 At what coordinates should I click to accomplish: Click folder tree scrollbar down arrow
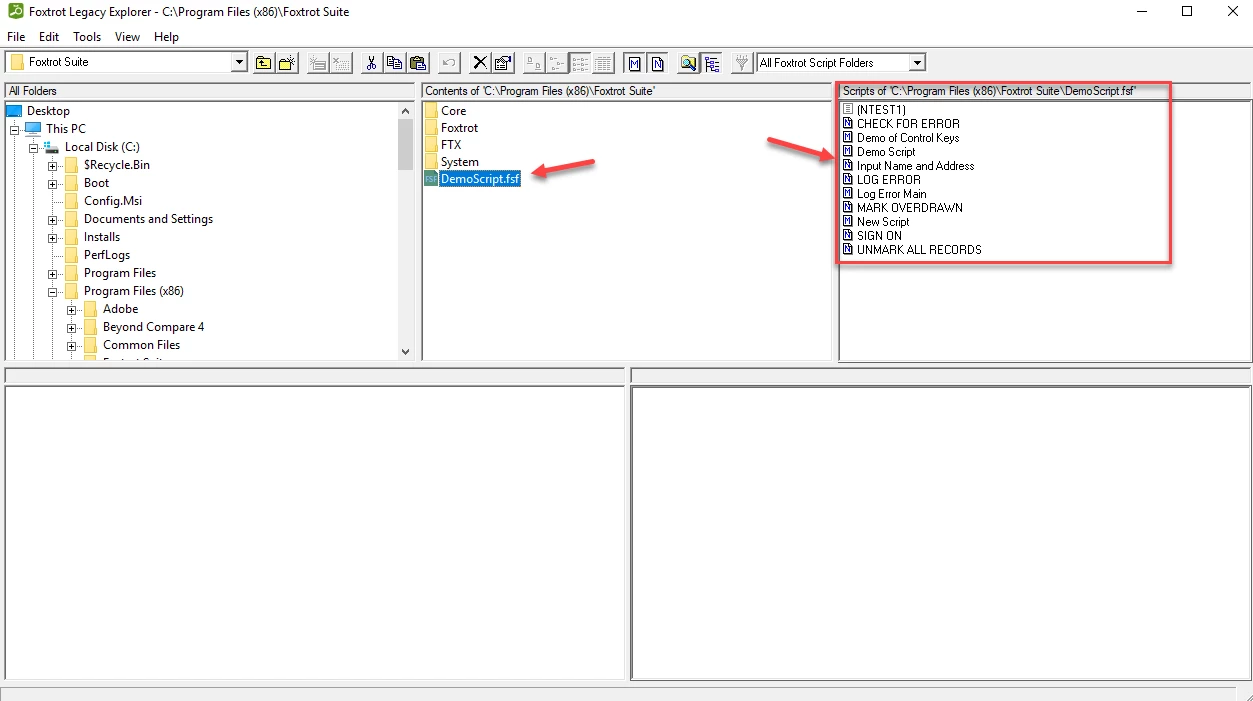click(x=405, y=351)
